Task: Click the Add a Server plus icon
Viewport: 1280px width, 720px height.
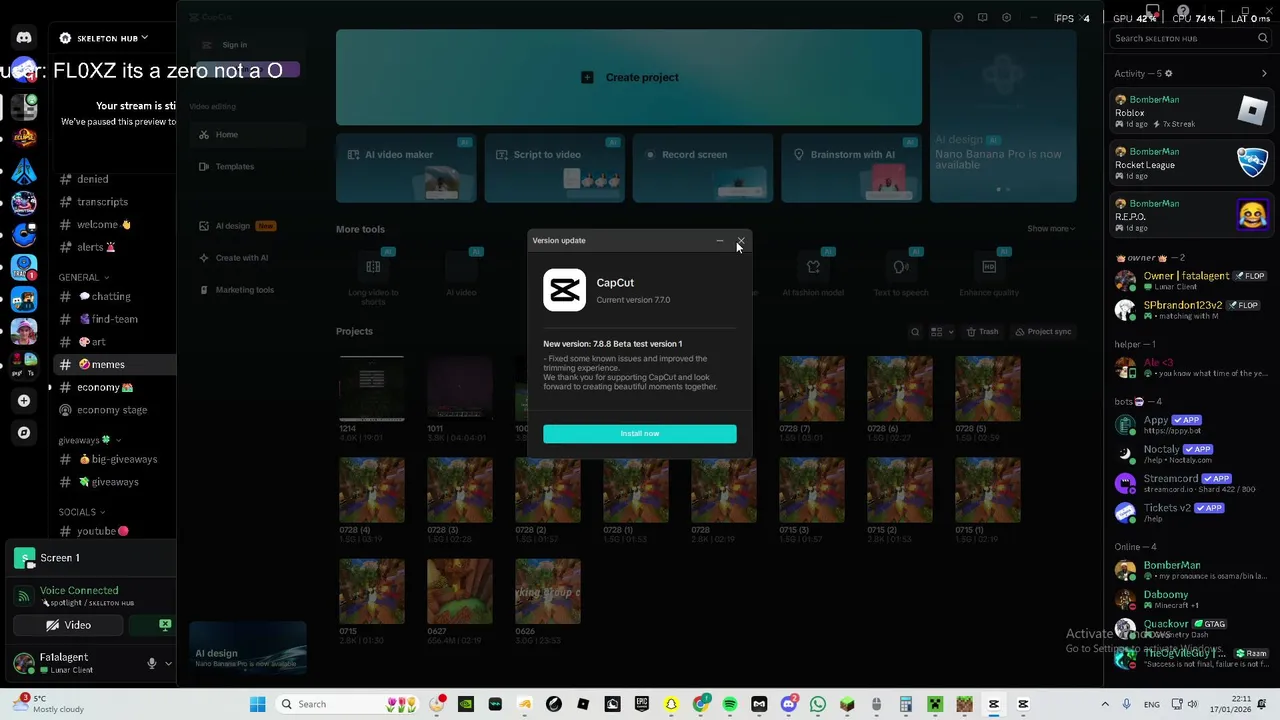Action: [24, 401]
